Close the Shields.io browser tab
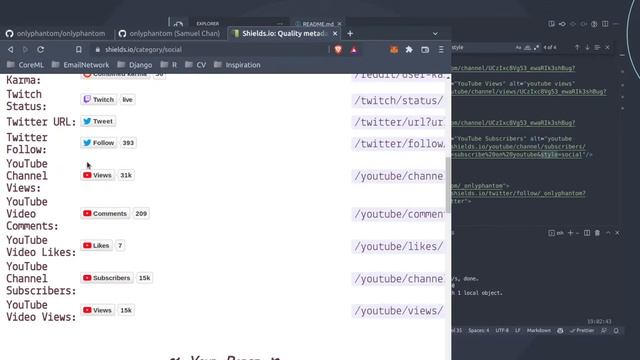The height and width of the screenshot is (360, 640). pos(335,33)
